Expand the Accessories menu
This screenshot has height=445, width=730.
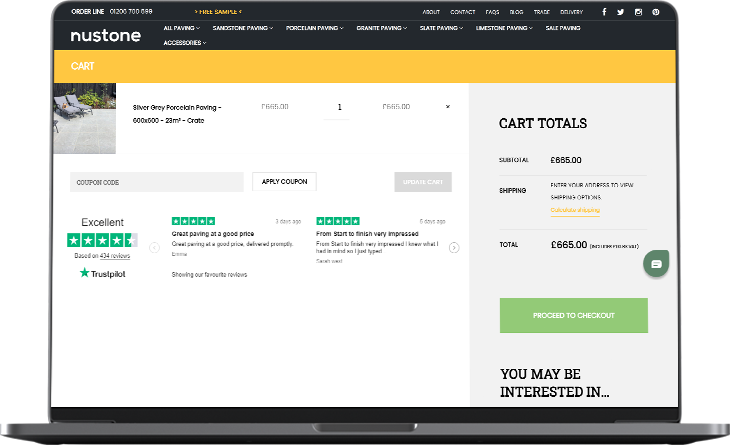click(185, 42)
